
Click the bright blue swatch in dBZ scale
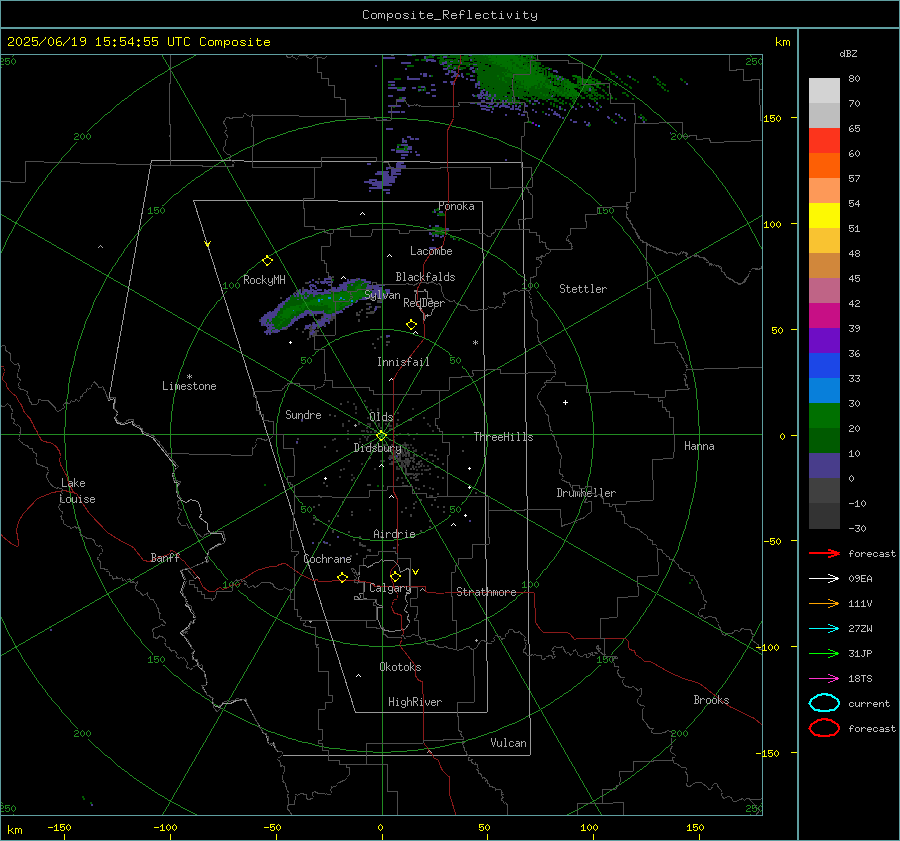click(824, 365)
